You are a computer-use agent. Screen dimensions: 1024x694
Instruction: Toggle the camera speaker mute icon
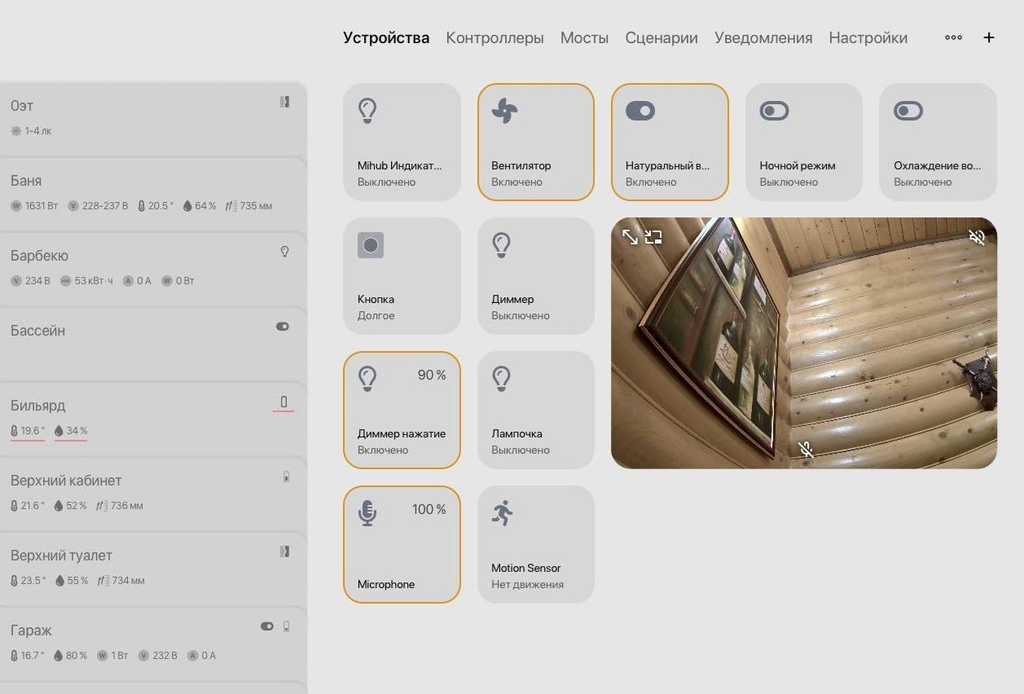click(x=976, y=236)
